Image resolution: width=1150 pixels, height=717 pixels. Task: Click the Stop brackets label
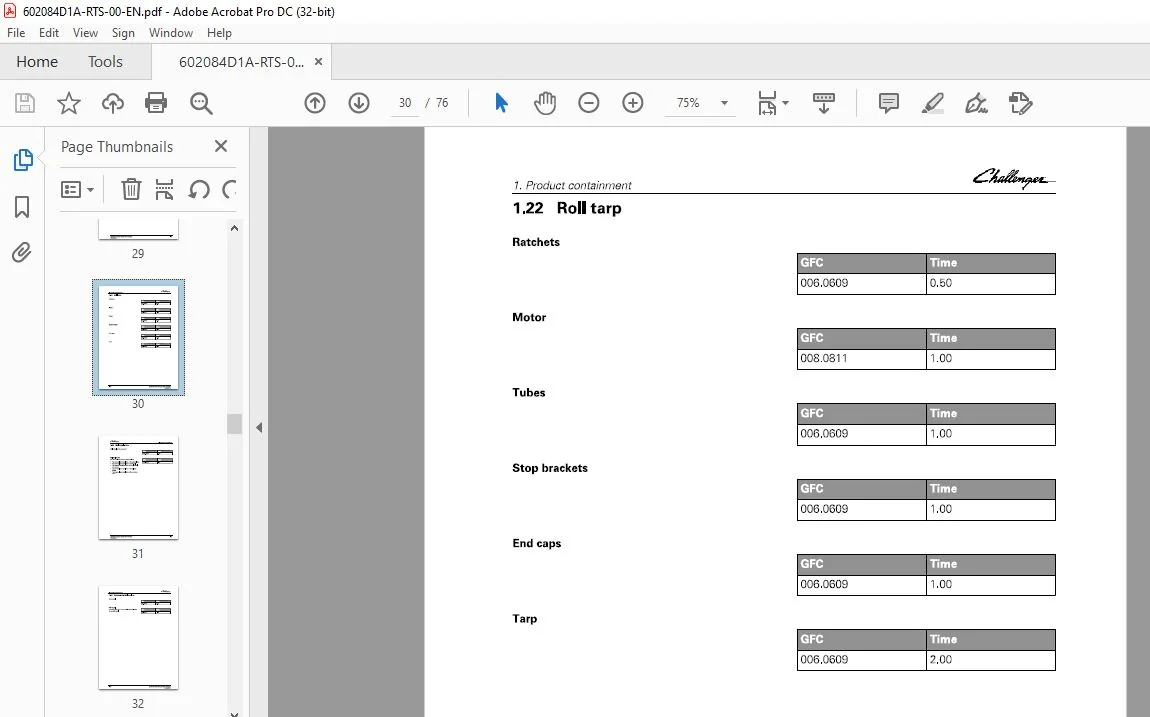[x=550, y=468]
